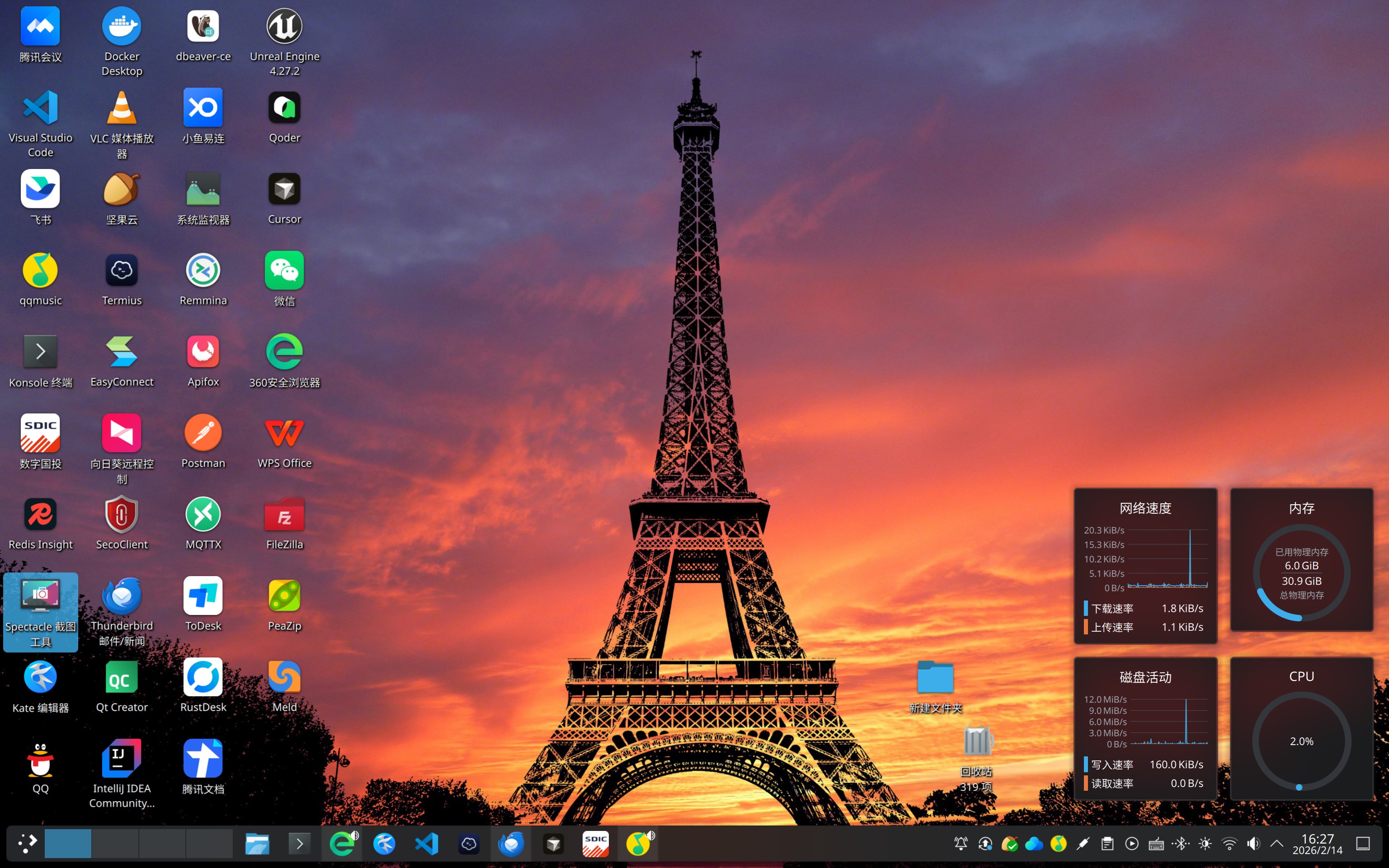
Task: Click the Apifox desktop shortcut
Action: click(203, 361)
